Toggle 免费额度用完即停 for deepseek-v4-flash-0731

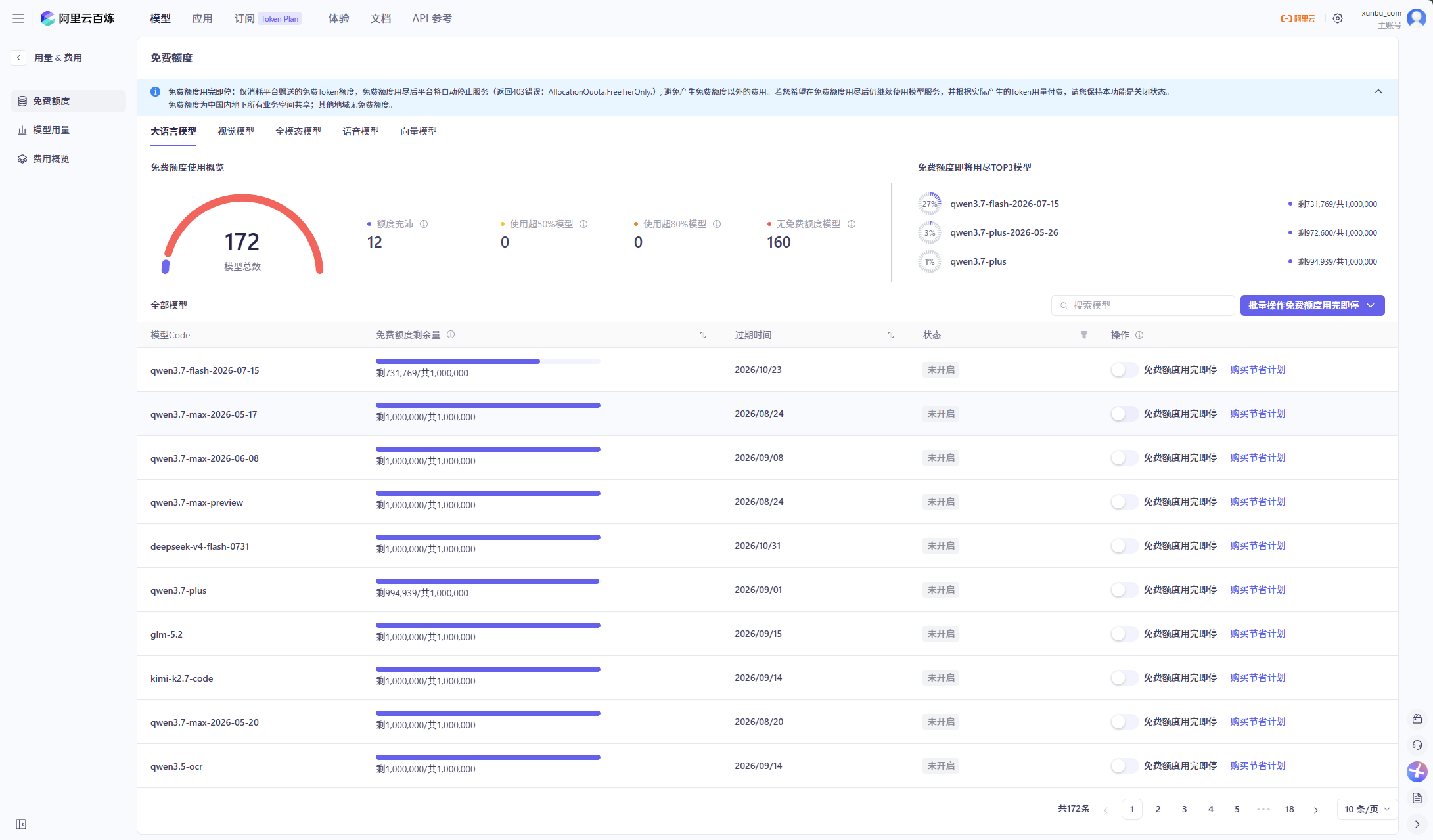tap(1124, 546)
